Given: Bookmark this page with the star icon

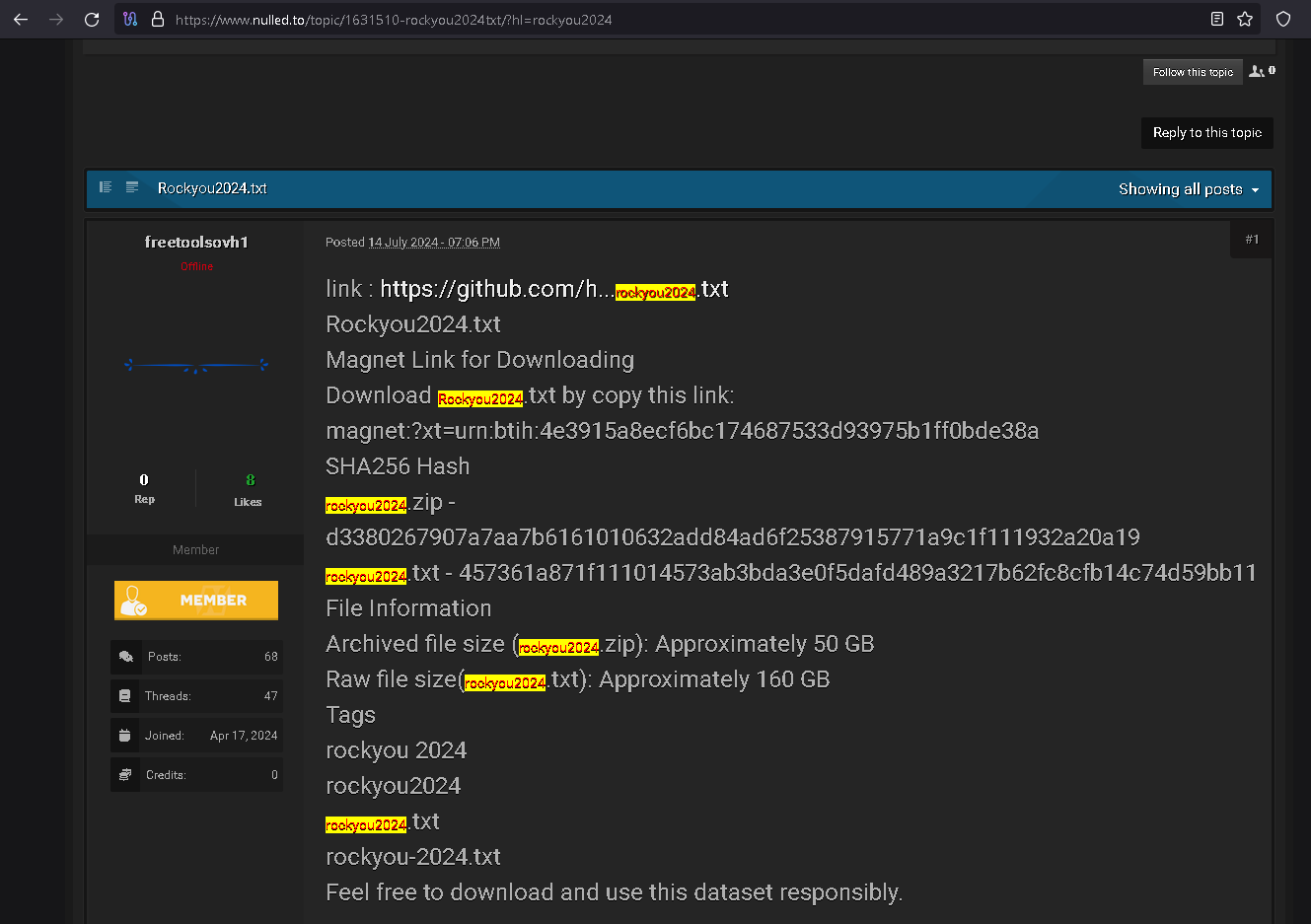Looking at the screenshot, I should click(1244, 18).
